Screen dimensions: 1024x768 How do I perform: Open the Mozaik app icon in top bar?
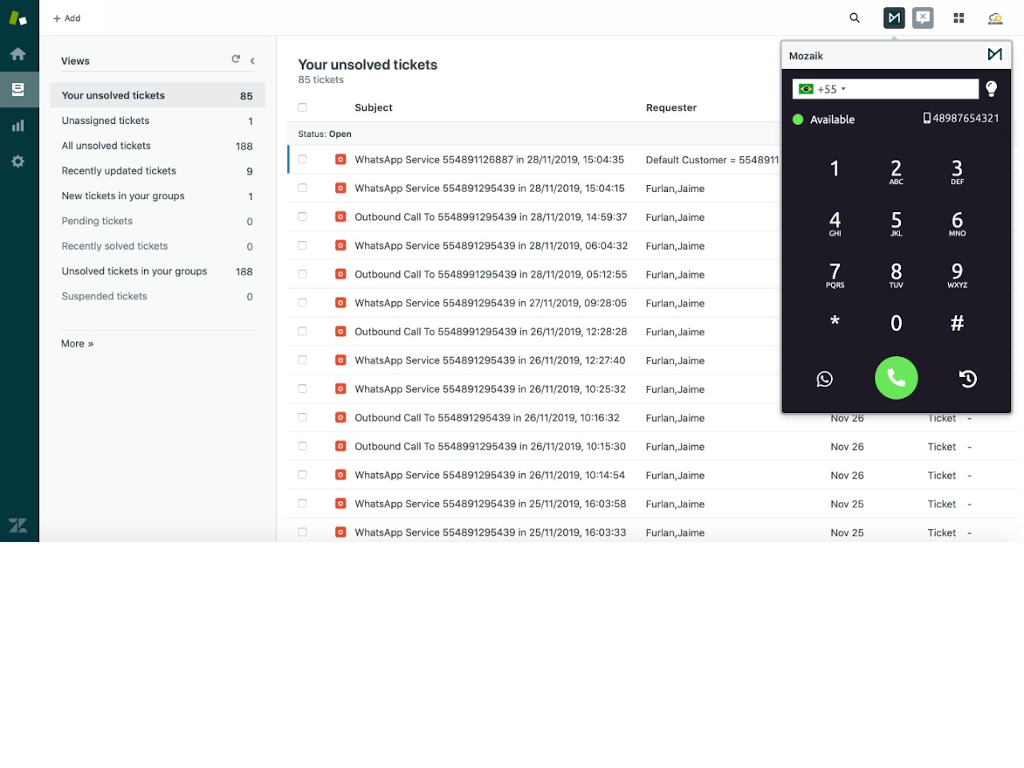click(893, 18)
